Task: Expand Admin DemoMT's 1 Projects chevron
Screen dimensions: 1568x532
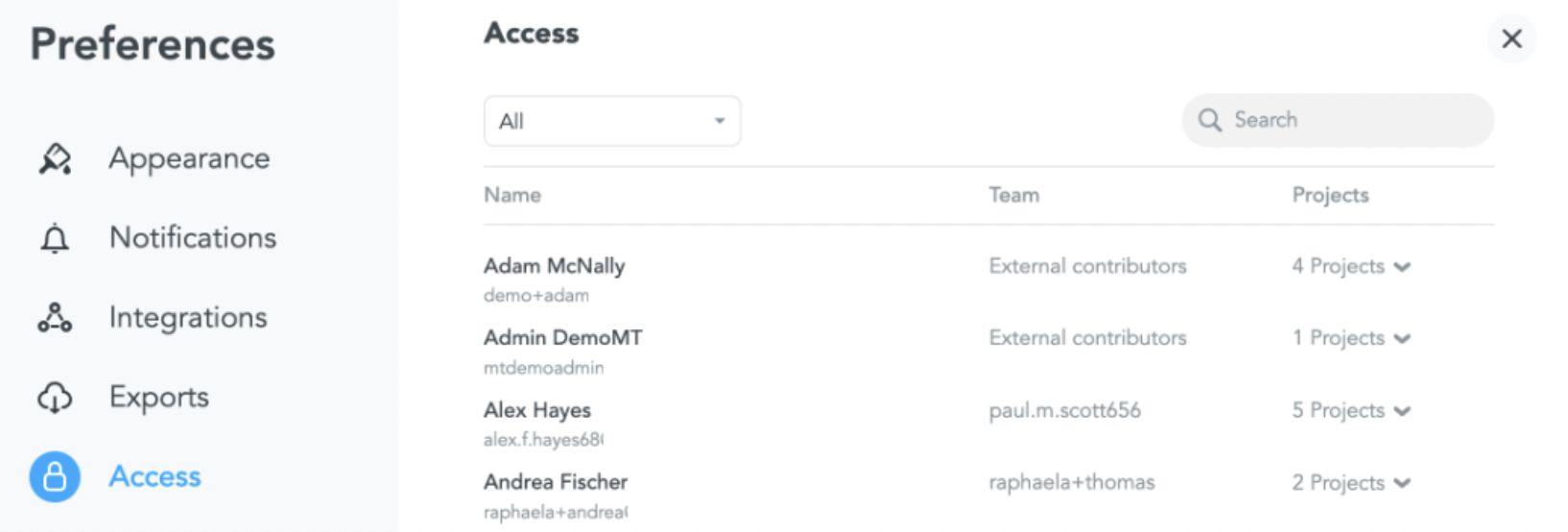Action: (x=1403, y=339)
